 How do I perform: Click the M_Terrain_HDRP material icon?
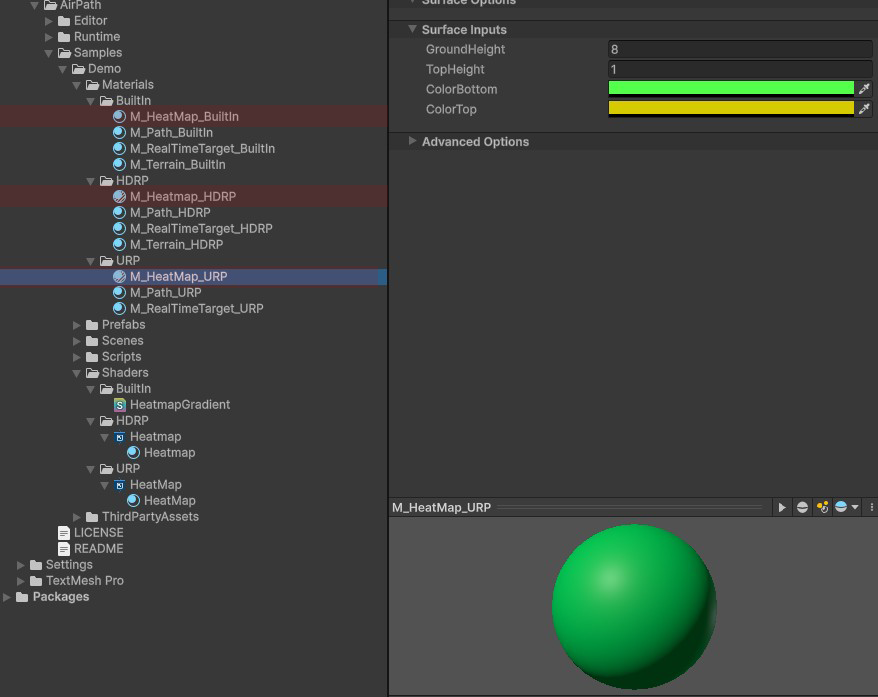(120, 245)
